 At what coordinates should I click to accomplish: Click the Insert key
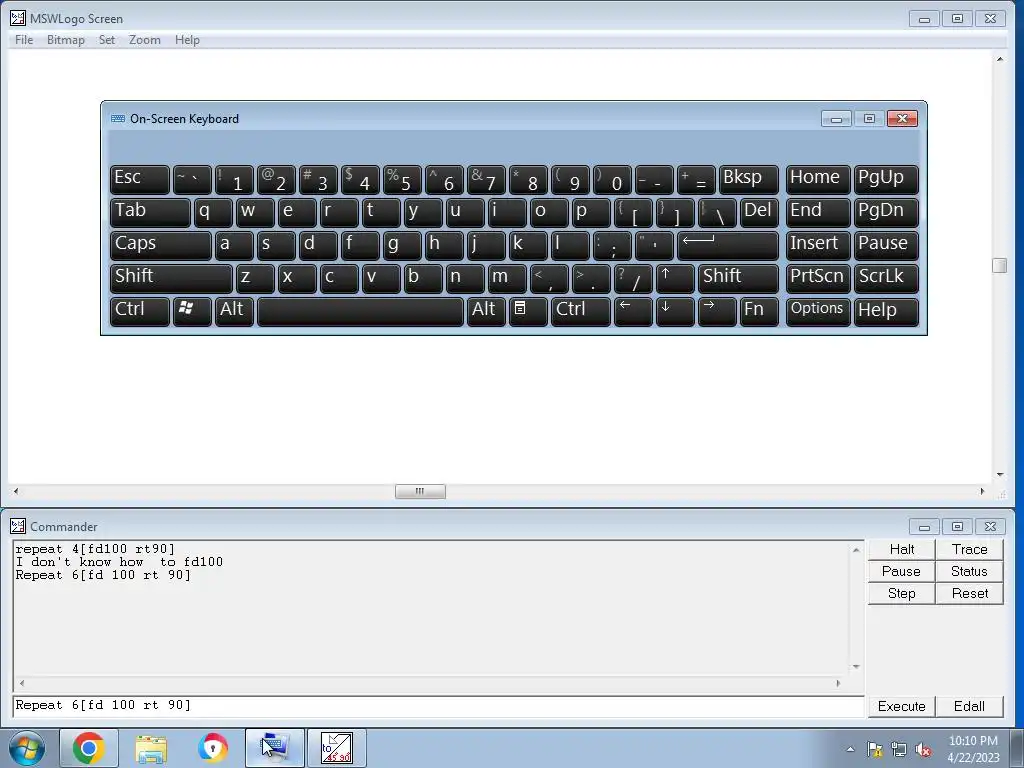(x=818, y=245)
